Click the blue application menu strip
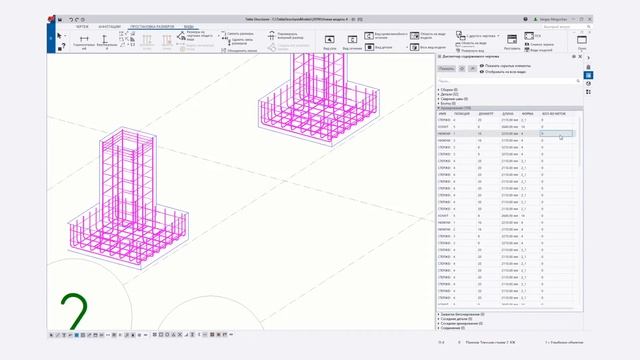The image size is (640, 360). tap(51, 38)
